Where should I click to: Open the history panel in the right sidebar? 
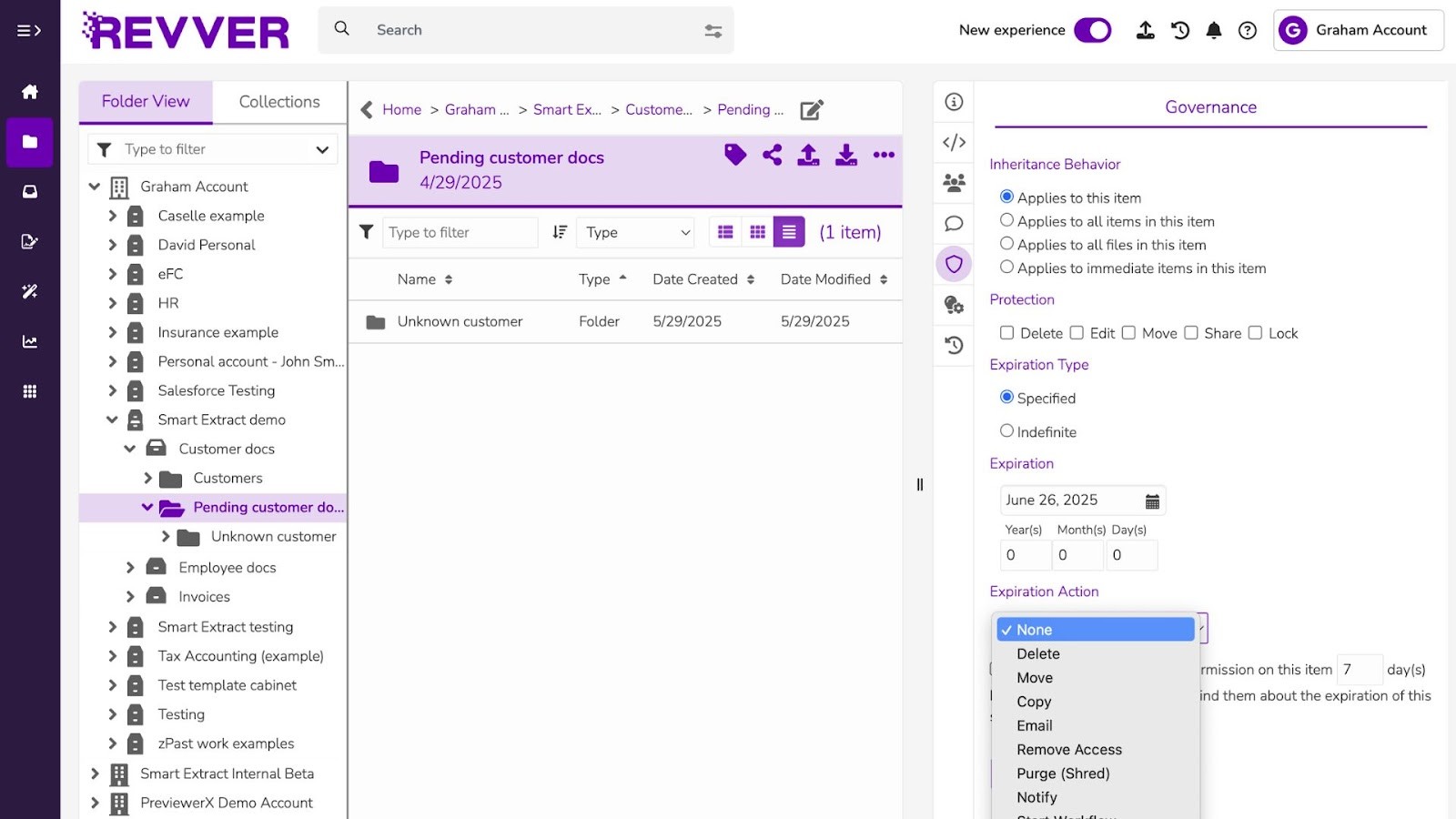click(x=953, y=346)
